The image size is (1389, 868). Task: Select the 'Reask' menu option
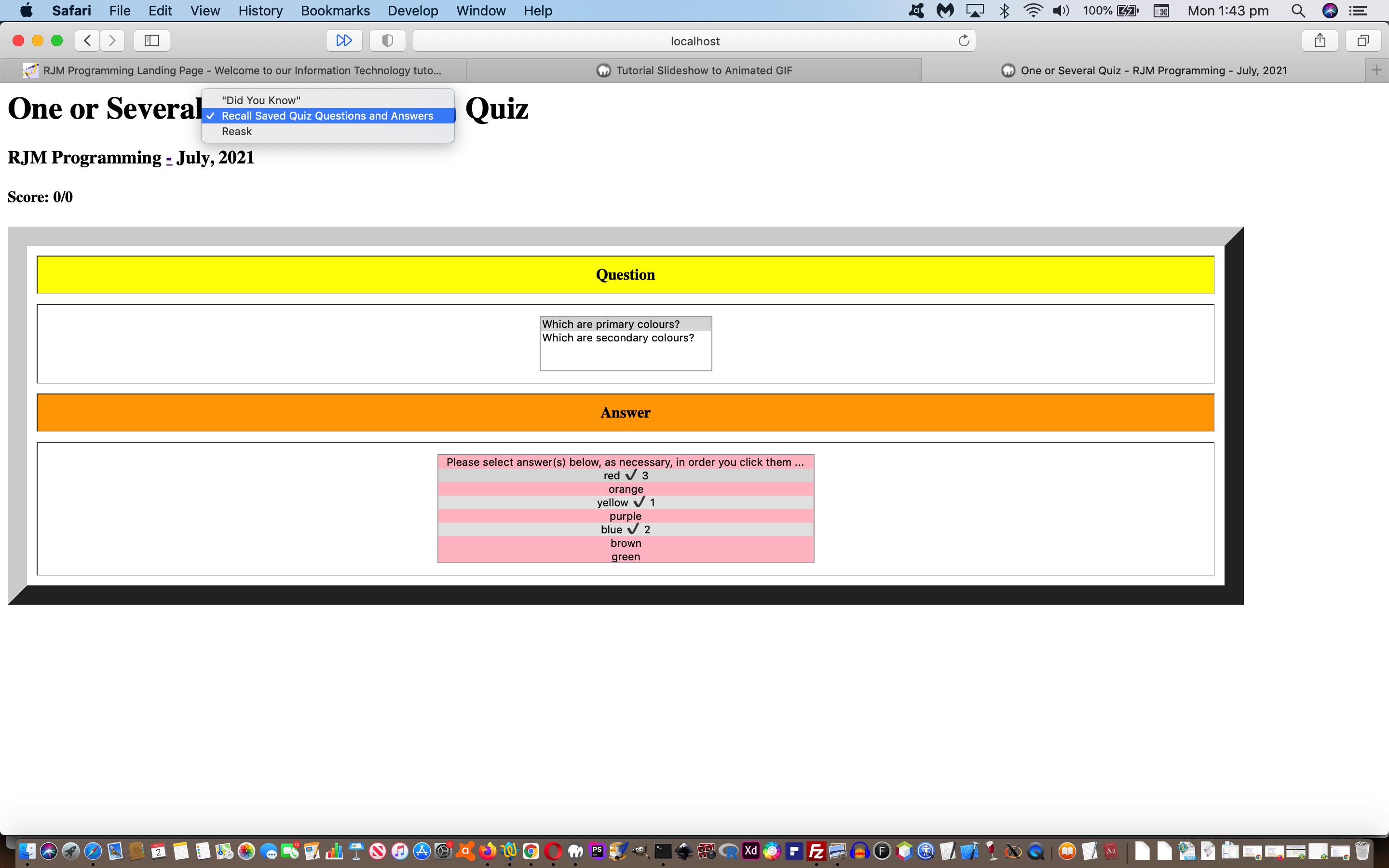(237, 131)
